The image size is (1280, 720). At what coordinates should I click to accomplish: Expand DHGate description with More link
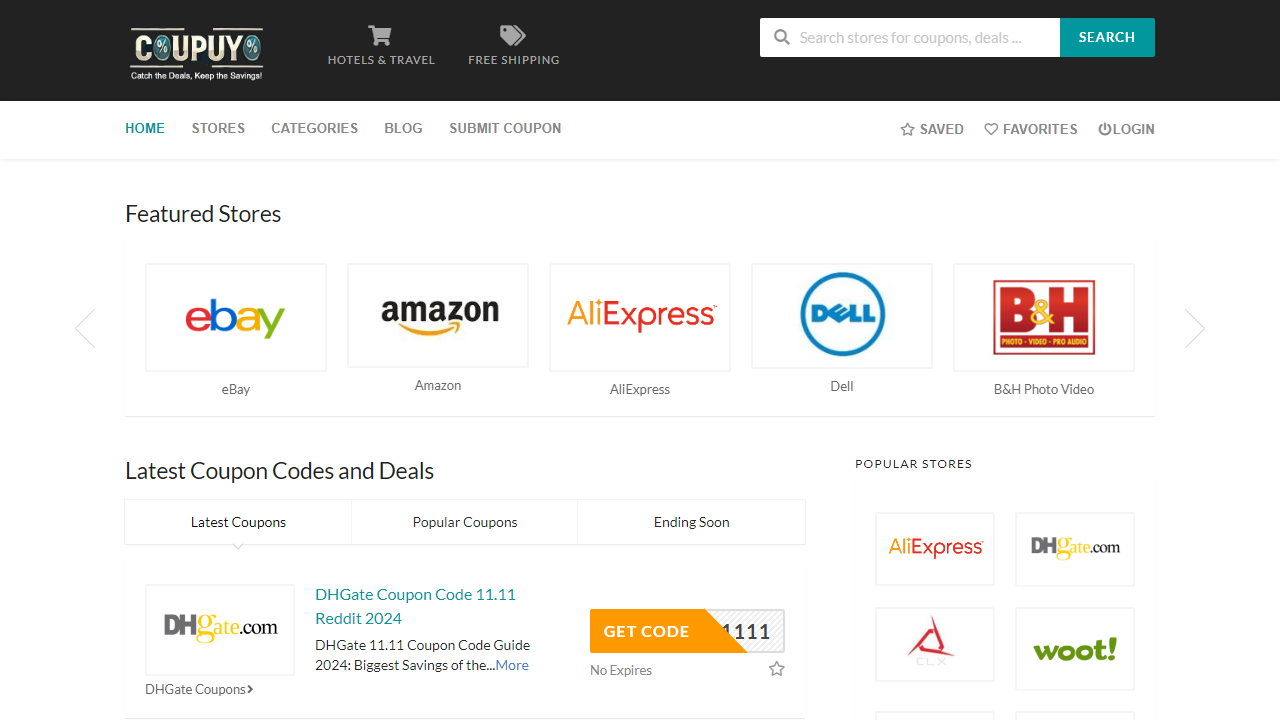(x=512, y=665)
